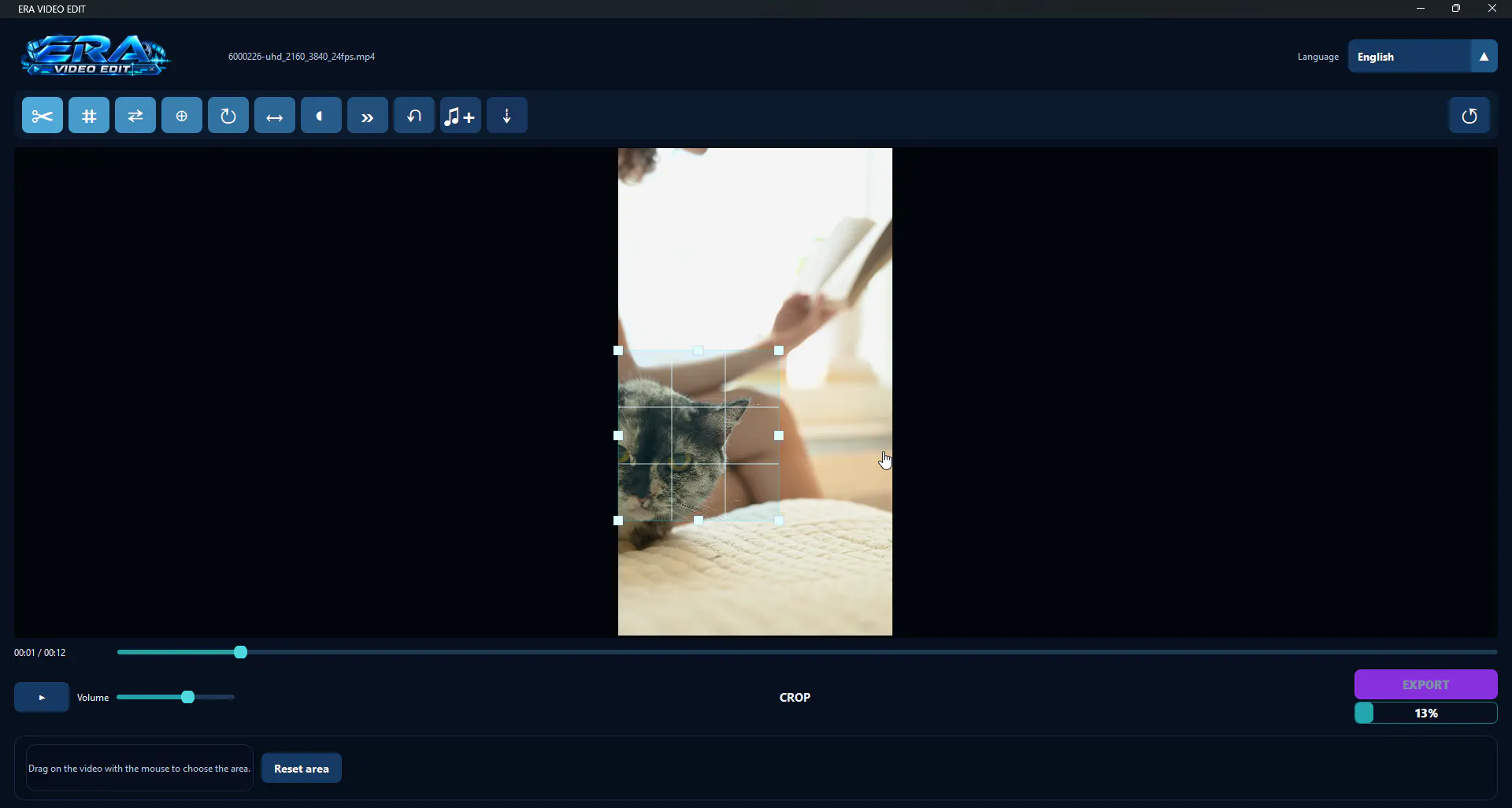Image resolution: width=1512 pixels, height=808 pixels.
Task: Click the Language label
Action: [x=1318, y=57]
